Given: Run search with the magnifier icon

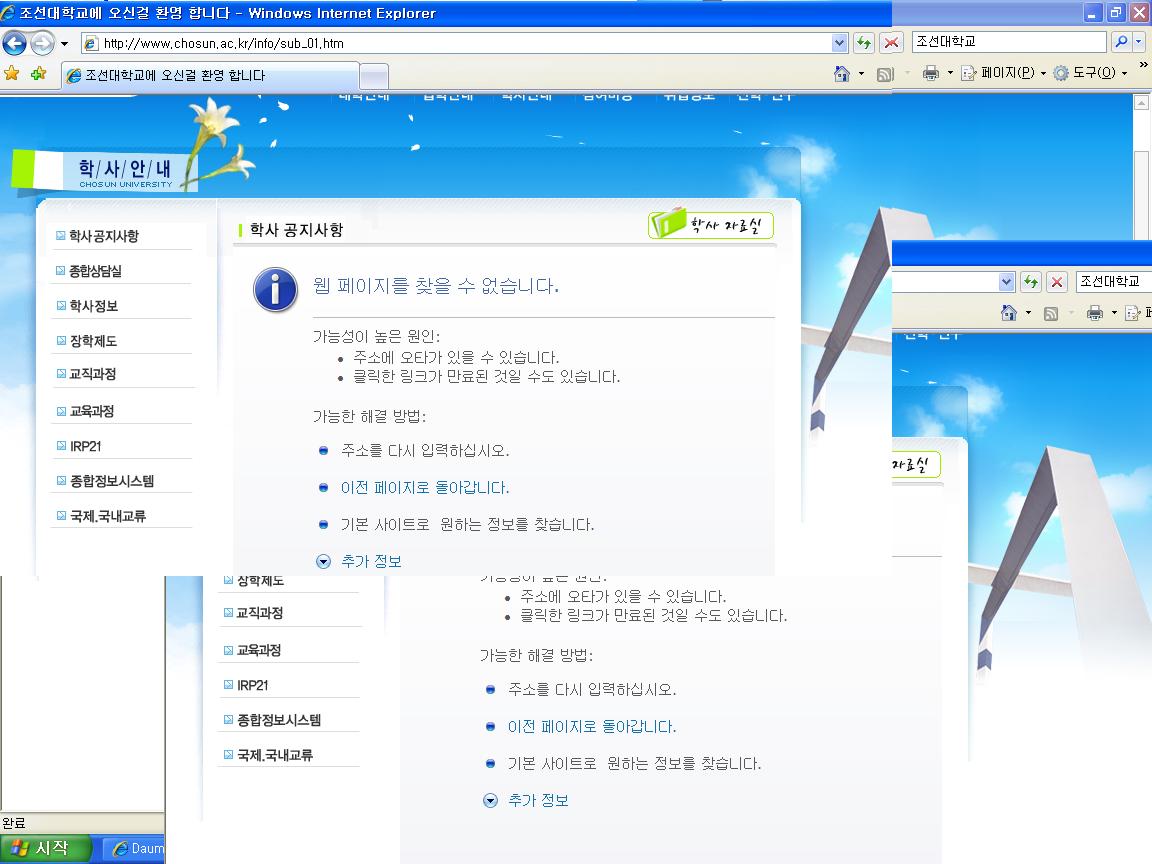Looking at the screenshot, I should [x=1120, y=42].
